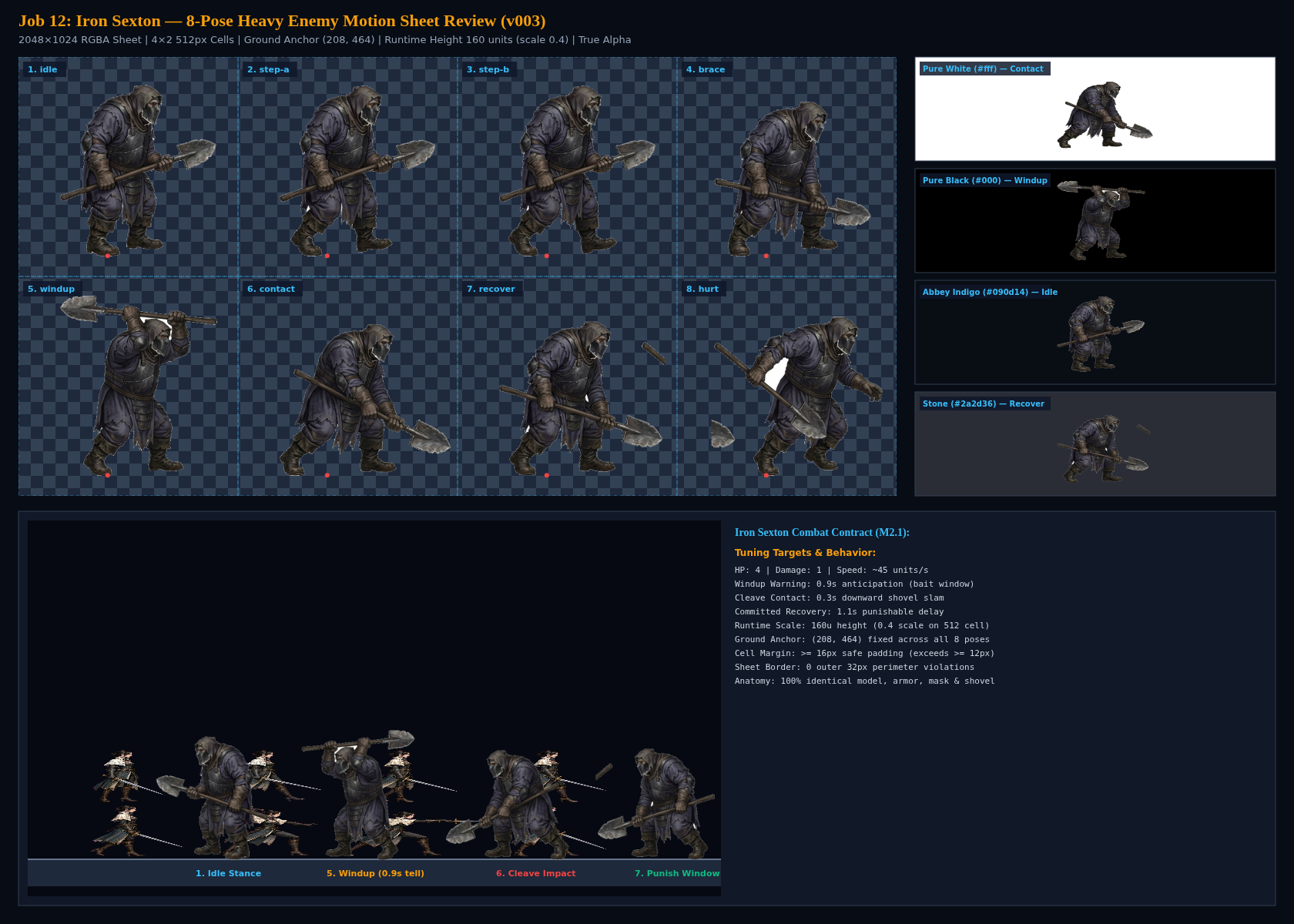Viewport: 1294px width, 924px height.
Task: Open the Stone recover background preview
Action: (x=1095, y=444)
